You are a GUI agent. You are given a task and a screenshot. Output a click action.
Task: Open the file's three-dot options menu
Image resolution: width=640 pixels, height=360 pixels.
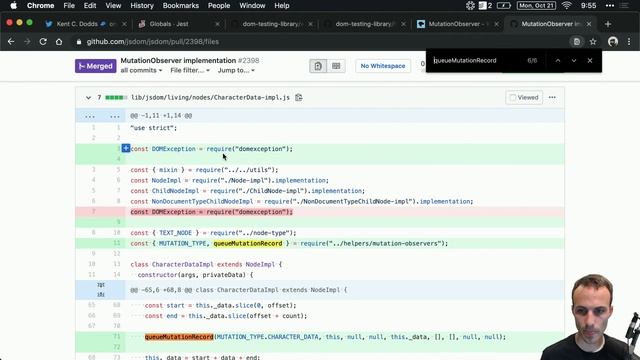coord(552,97)
